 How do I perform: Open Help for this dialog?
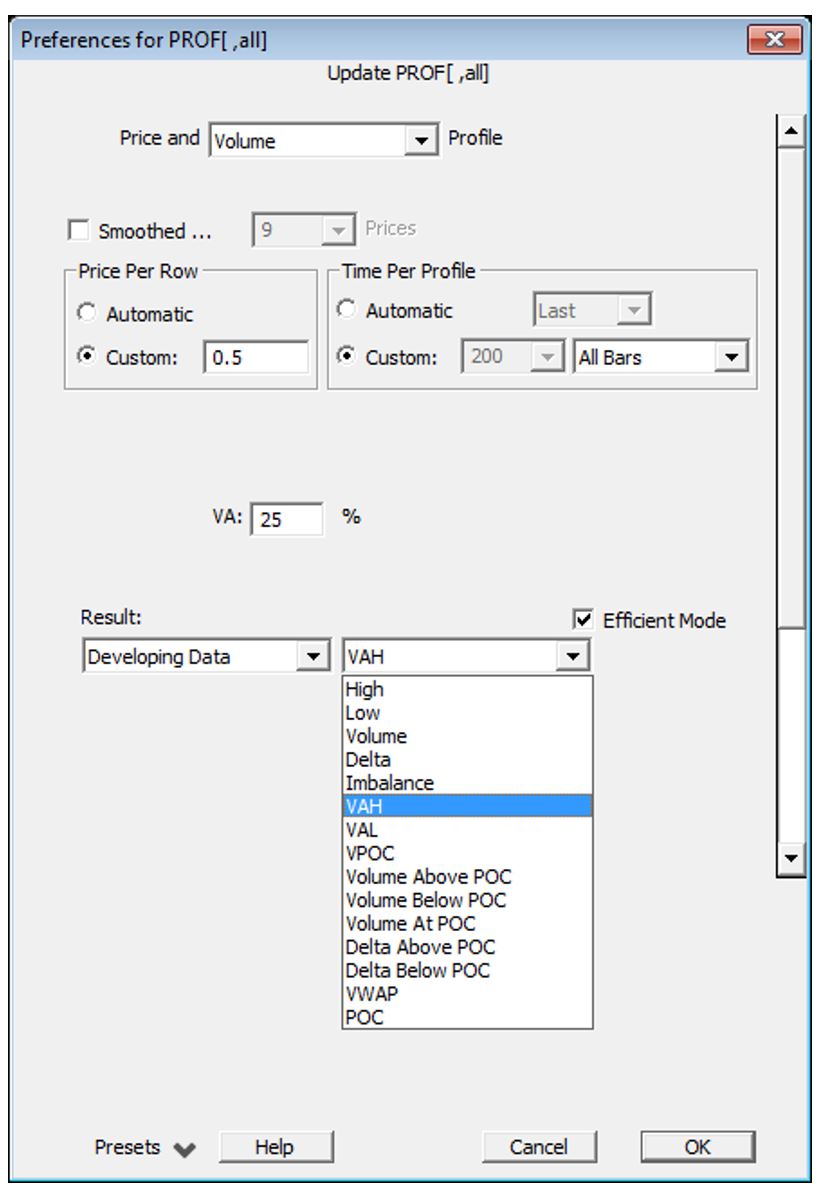coord(275,1147)
